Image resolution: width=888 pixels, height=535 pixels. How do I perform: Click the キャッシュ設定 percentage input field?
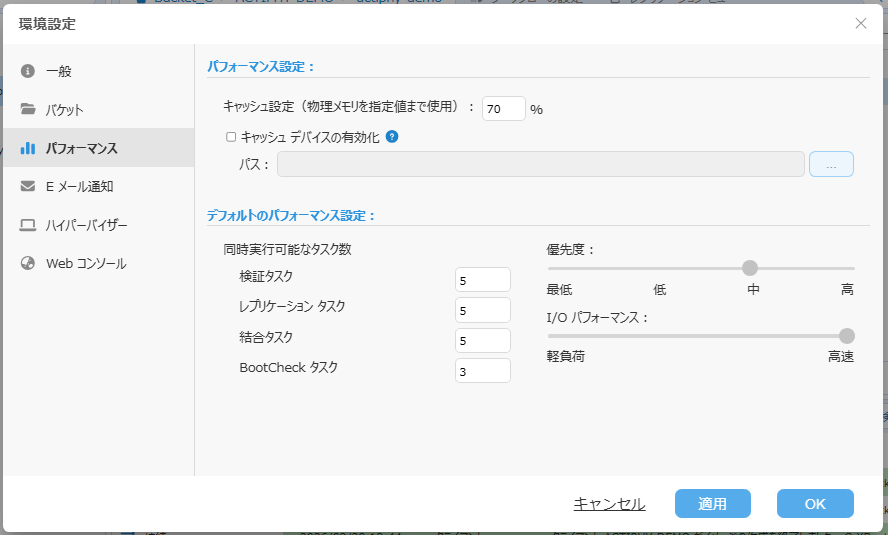(x=503, y=109)
